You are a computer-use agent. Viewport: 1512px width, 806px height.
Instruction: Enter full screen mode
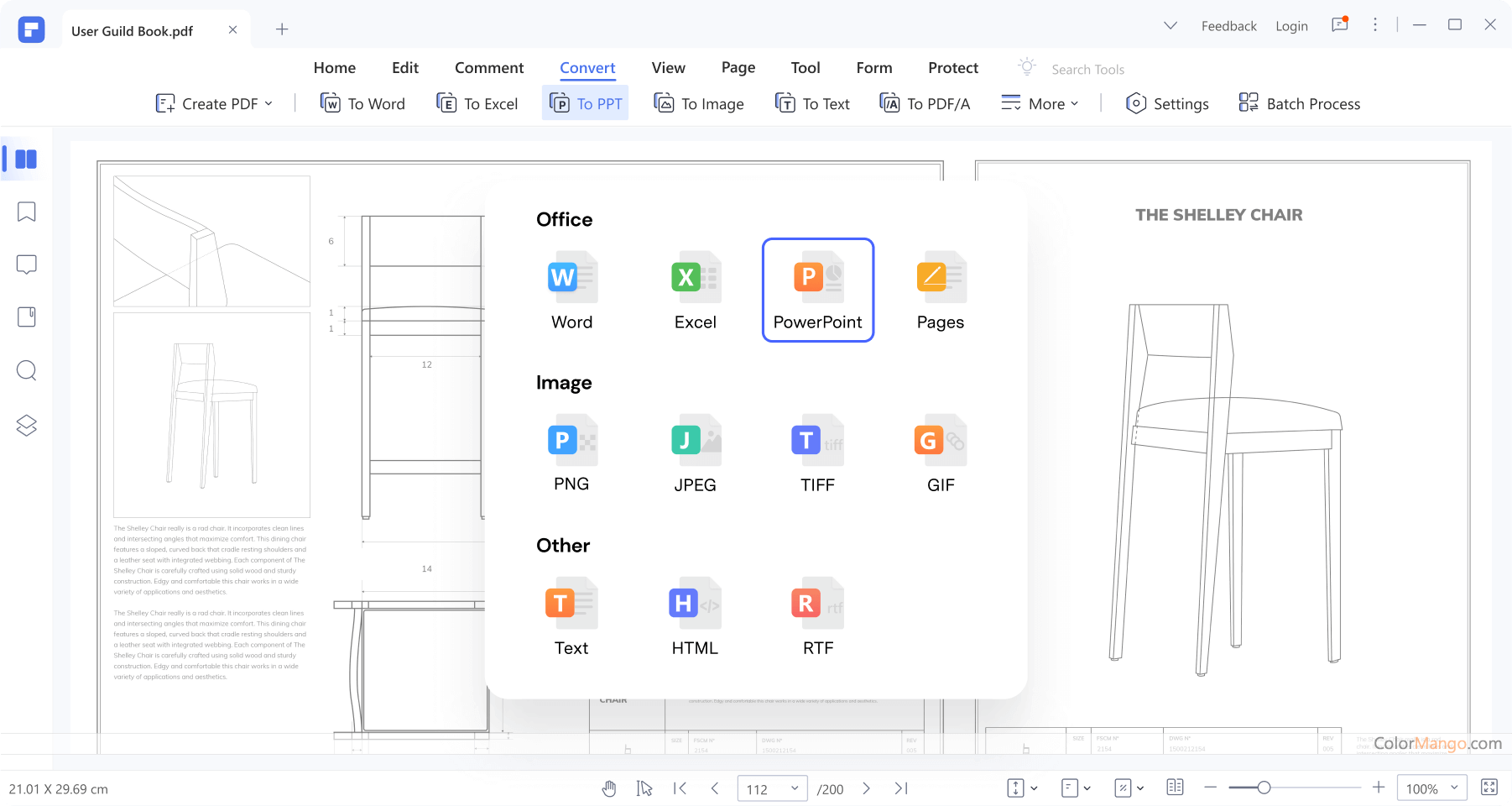point(1489,788)
